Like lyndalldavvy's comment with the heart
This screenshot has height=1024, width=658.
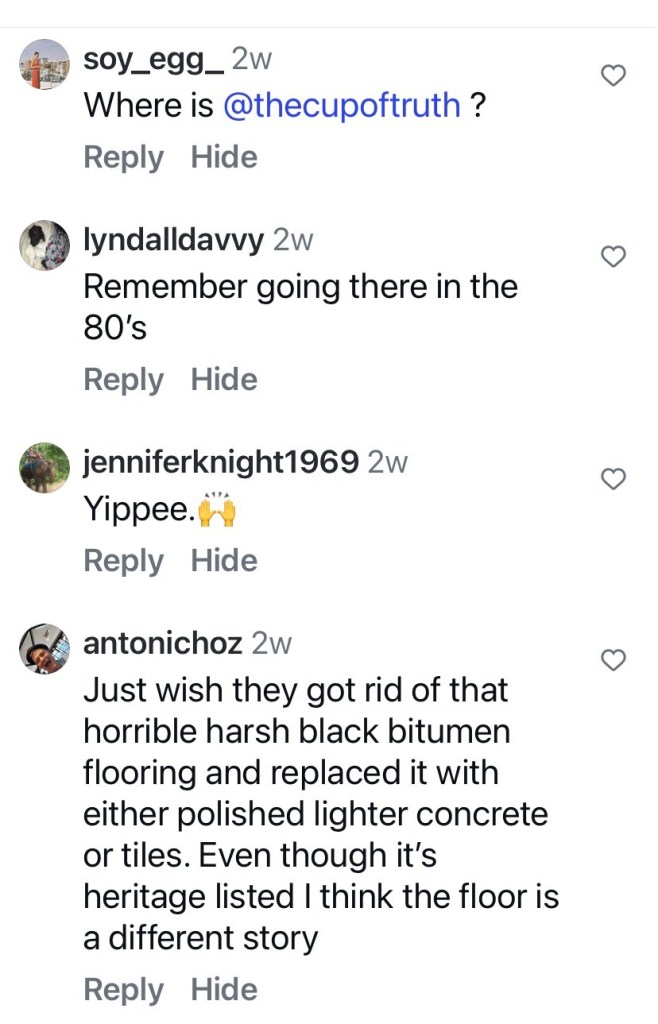[x=612, y=257]
